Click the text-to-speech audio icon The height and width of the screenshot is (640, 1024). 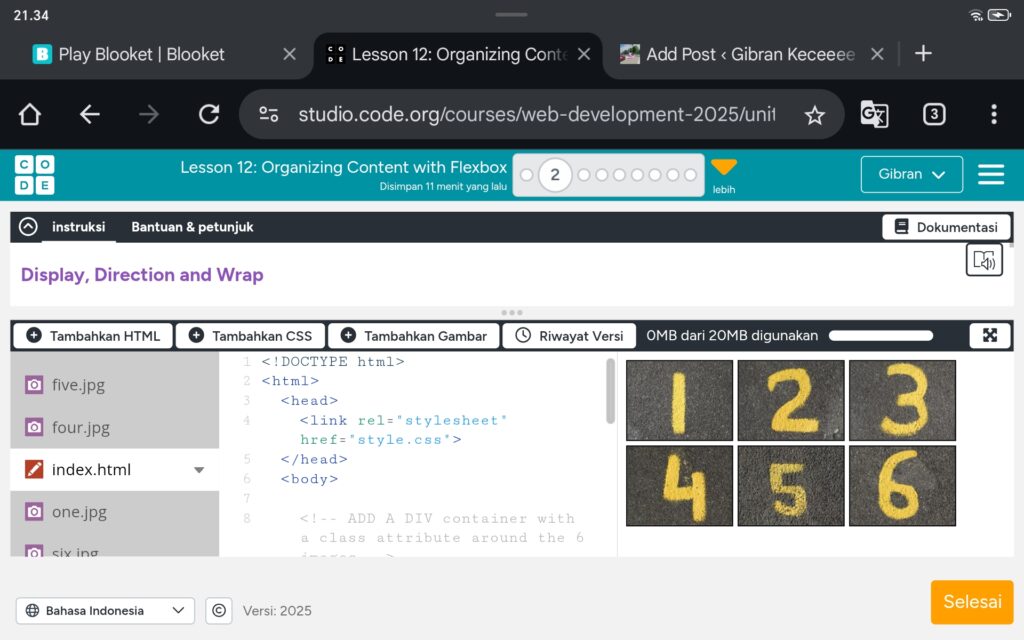click(x=984, y=261)
